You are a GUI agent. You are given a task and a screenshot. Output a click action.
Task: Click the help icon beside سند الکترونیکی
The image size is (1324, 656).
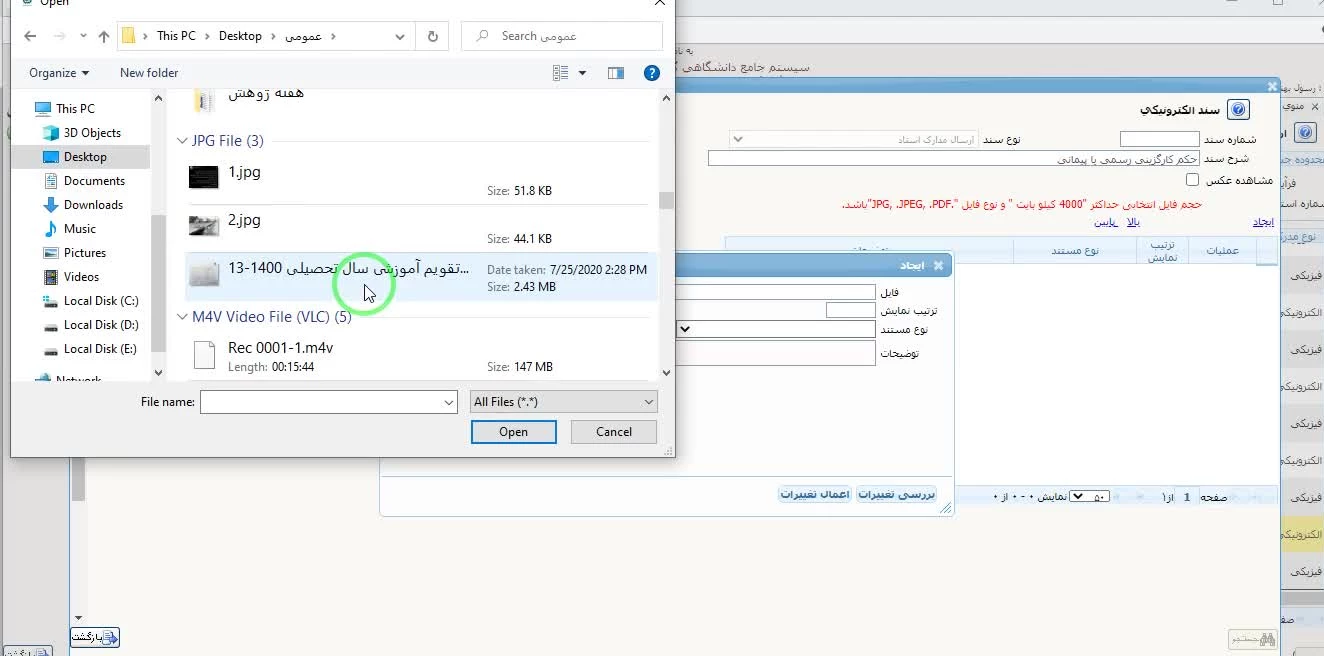coord(1238,110)
